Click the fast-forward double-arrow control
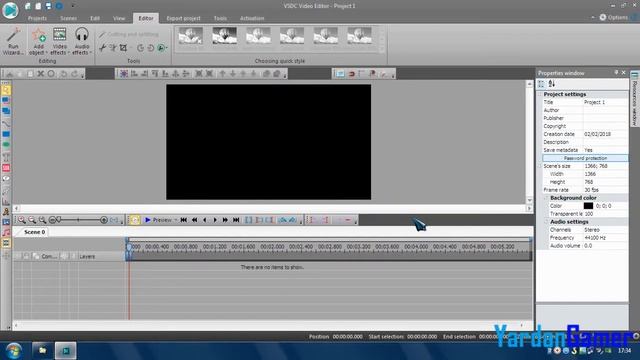 pyautogui.click(x=225, y=220)
